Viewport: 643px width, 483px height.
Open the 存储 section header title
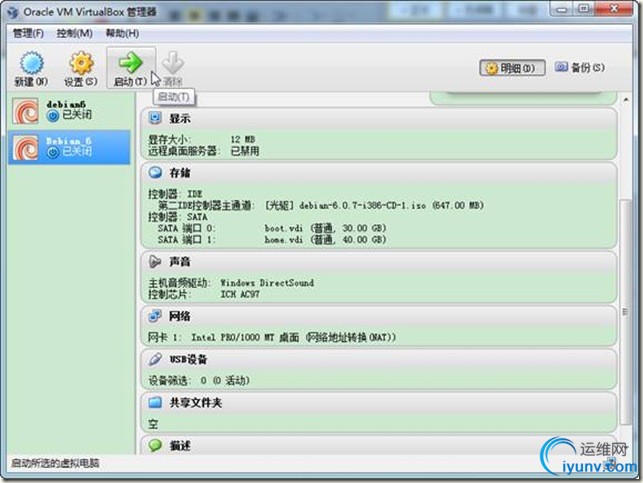[180, 173]
